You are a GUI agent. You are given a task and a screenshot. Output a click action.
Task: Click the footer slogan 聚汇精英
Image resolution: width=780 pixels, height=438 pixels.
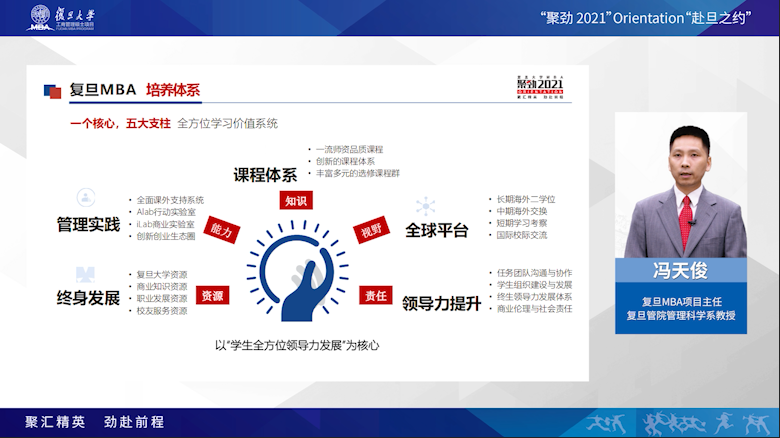(x=55, y=422)
